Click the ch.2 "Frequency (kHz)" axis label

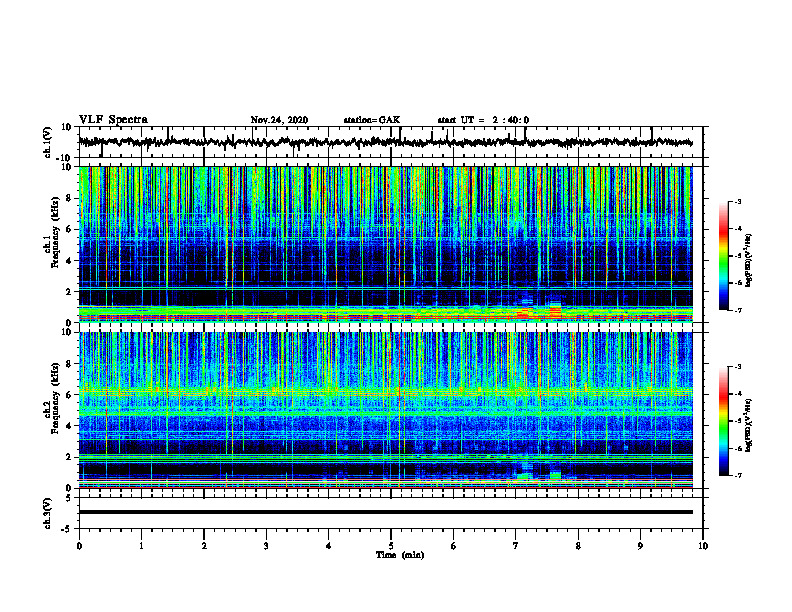(55, 398)
